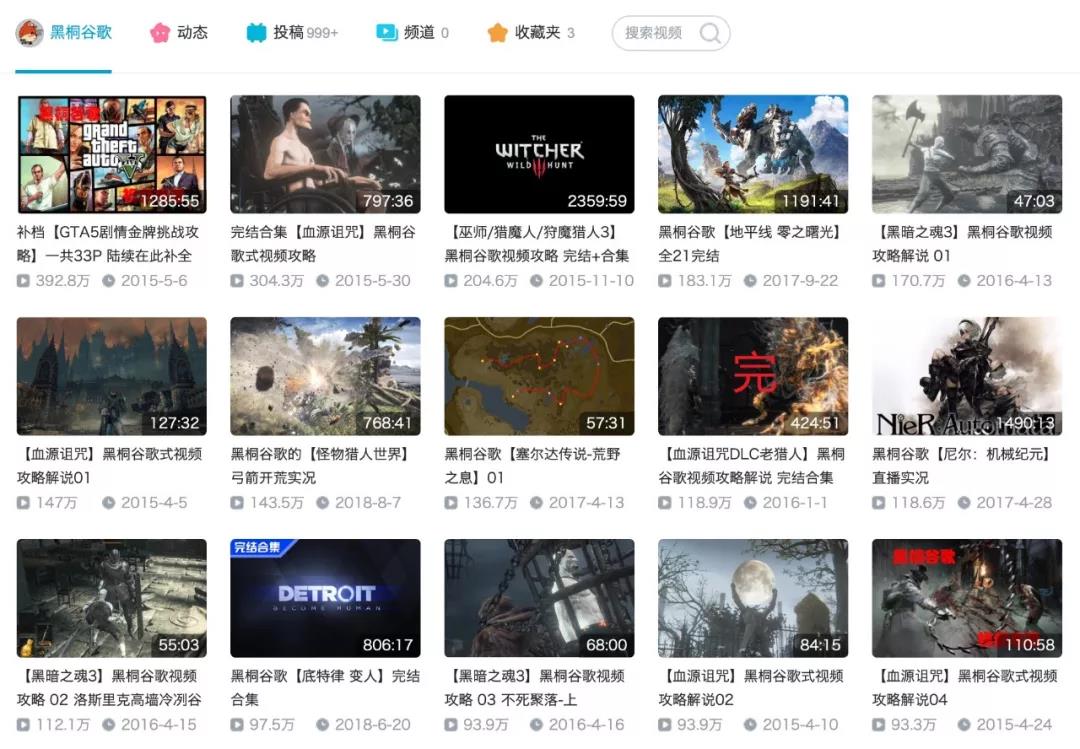
Task: Open the GTA5 grand theft auto thumbnail
Action: pos(112,154)
